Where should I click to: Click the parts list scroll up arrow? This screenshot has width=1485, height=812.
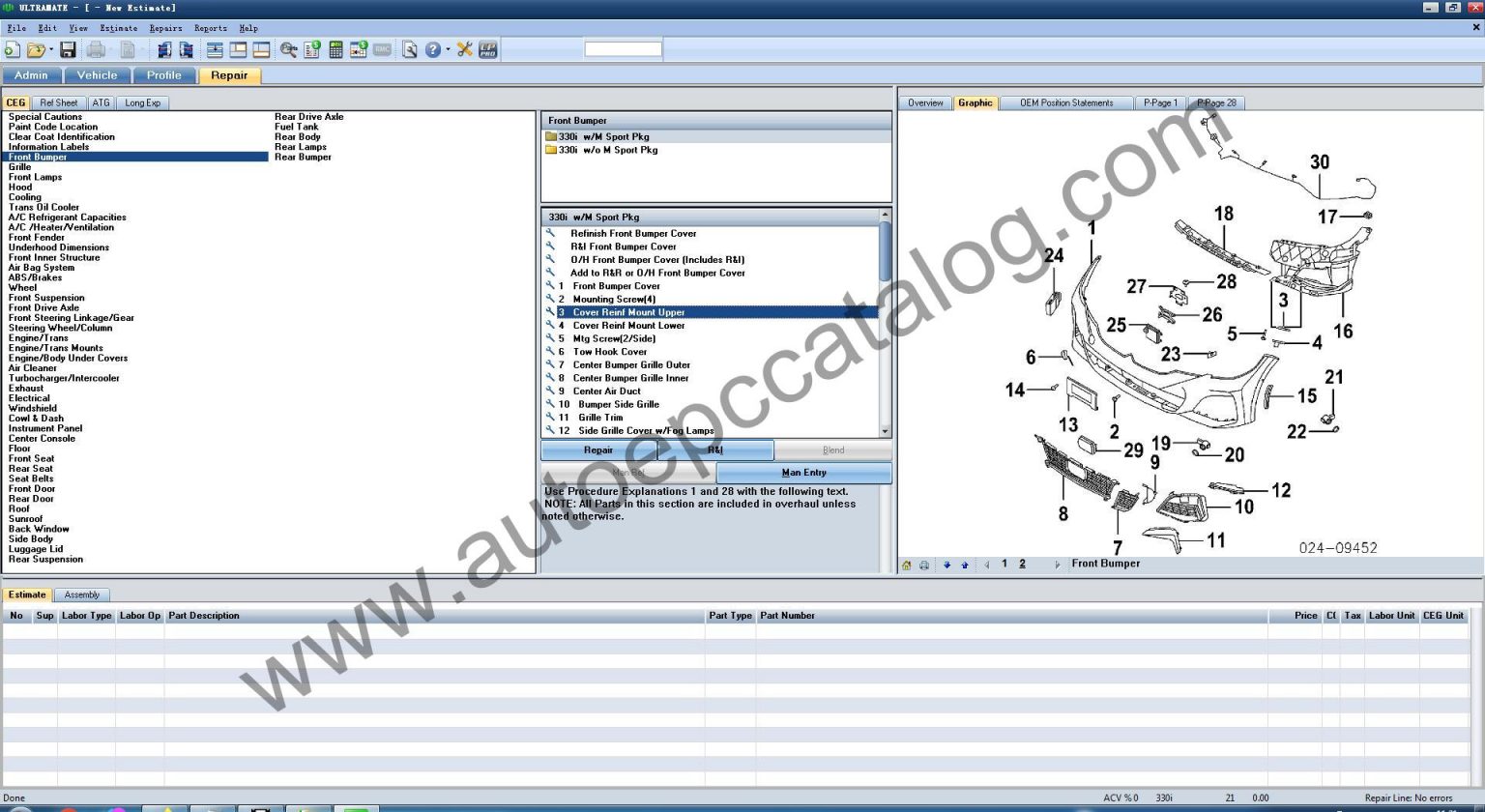point(885,214)
